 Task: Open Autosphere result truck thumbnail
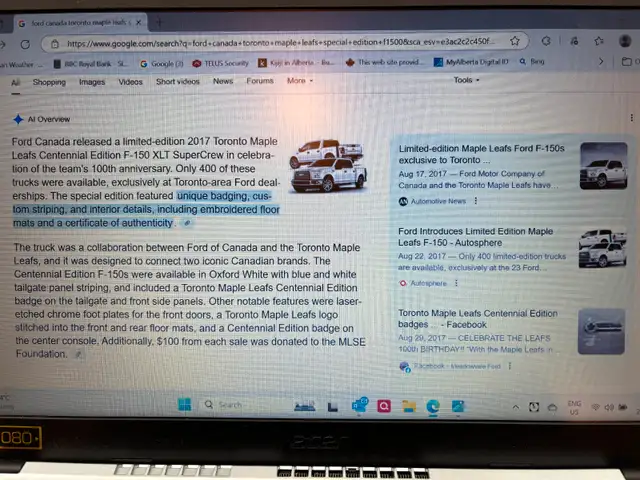pos(602,248)
